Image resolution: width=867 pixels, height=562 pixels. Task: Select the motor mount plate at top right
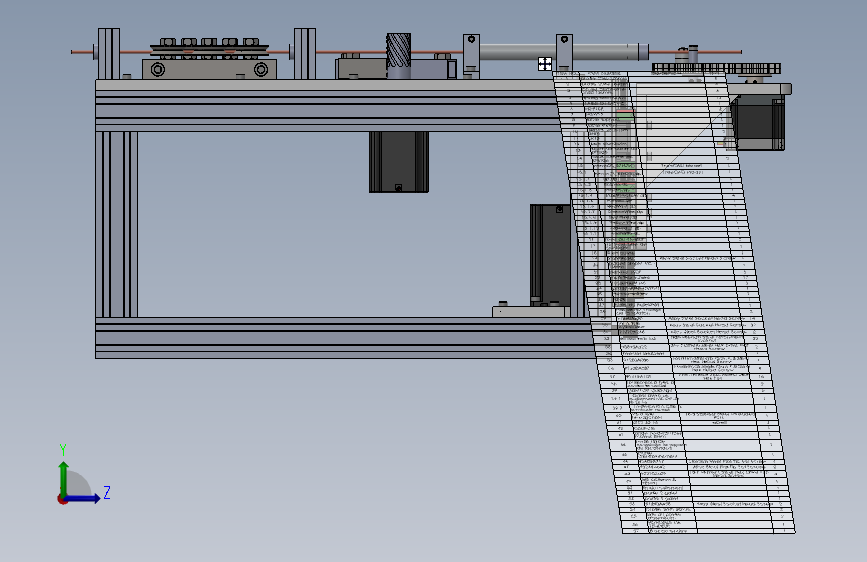760,89
